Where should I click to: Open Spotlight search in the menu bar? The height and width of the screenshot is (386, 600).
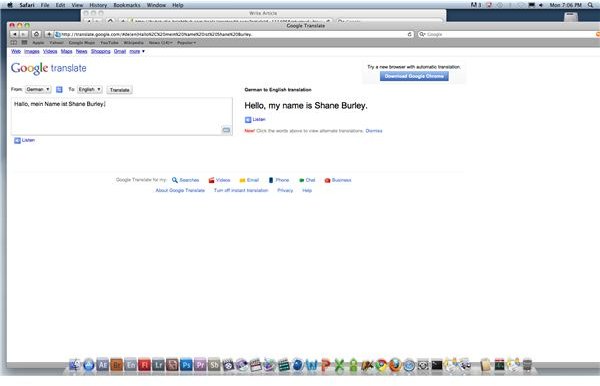[590, 5]
